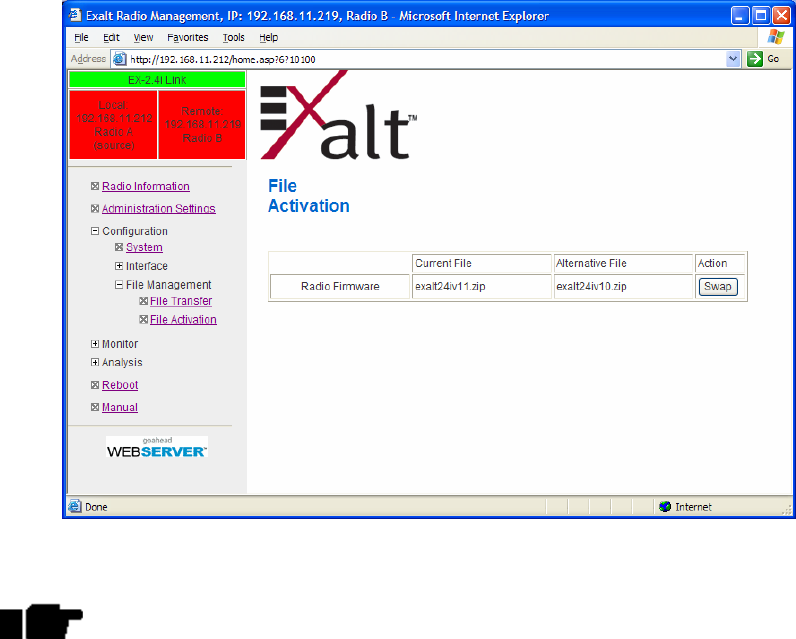Close the Internet Explorer window

(781, 16)
